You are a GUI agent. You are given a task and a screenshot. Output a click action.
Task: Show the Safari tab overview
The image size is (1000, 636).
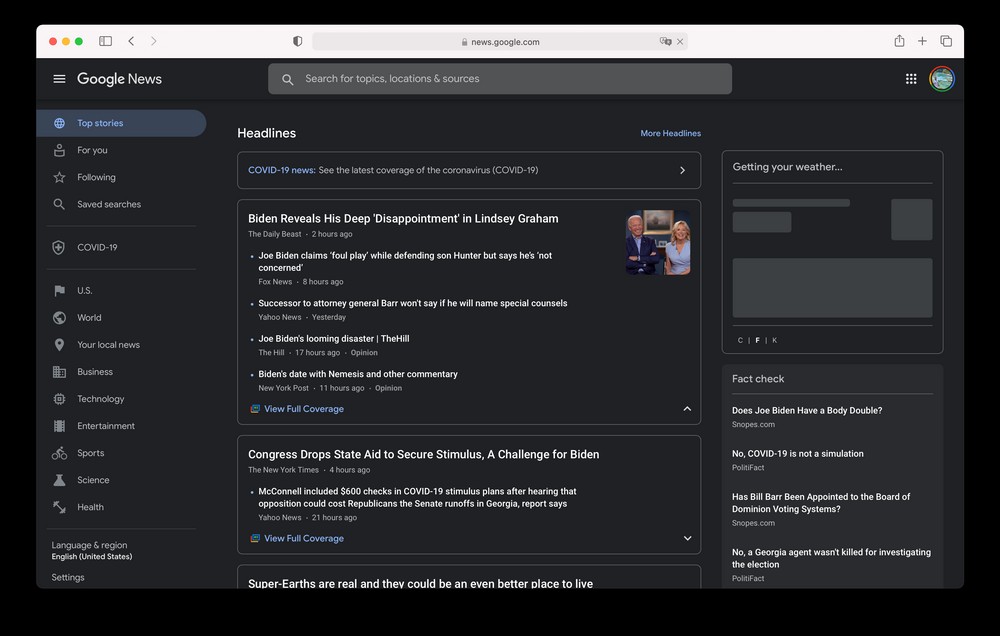[946, 41]
